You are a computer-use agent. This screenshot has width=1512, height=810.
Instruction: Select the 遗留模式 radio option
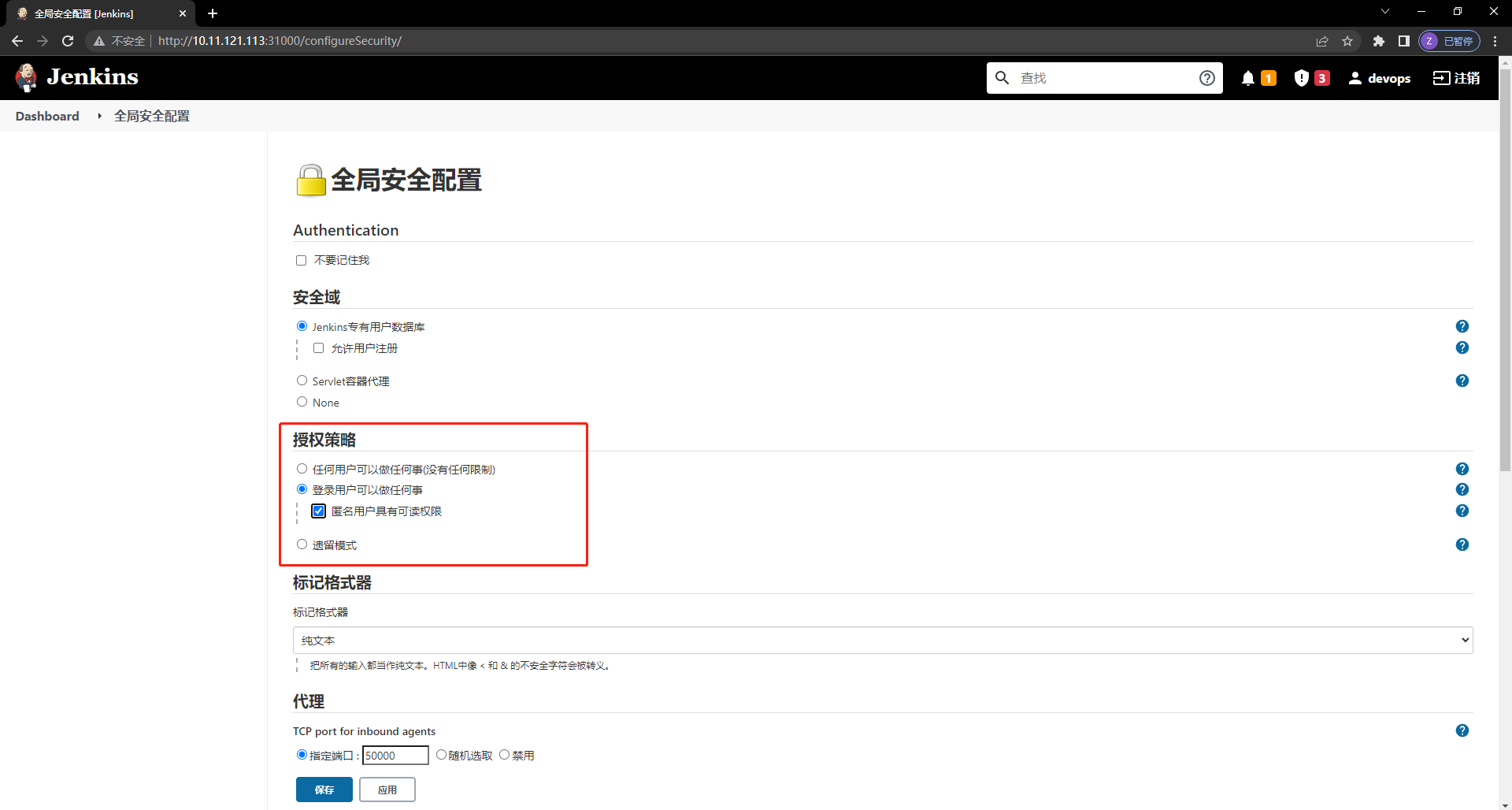click(302, 544)
